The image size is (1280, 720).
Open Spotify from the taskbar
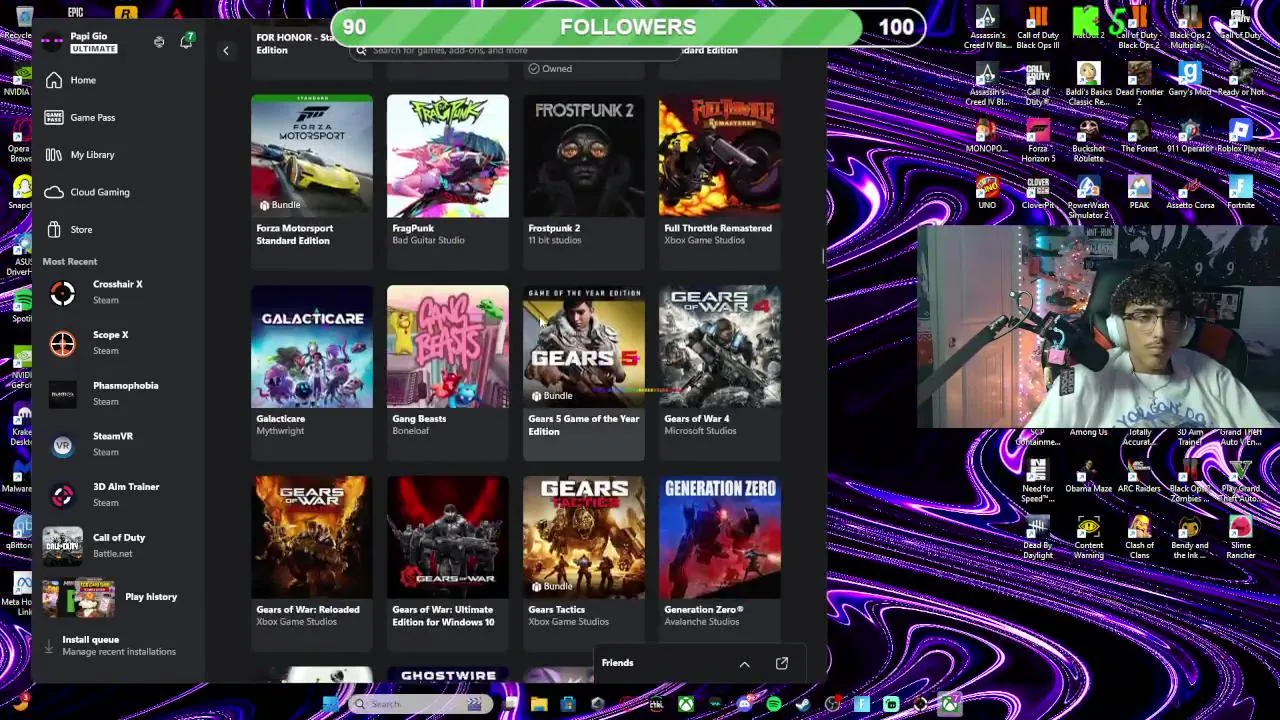[x=773, y=704]
